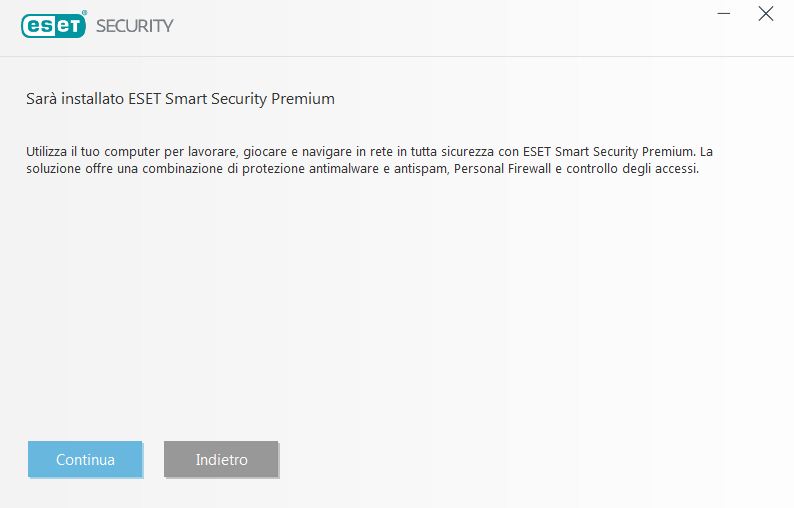
Task: Click the phrase "controllo degli accessi"
Action: click(631, 169)
